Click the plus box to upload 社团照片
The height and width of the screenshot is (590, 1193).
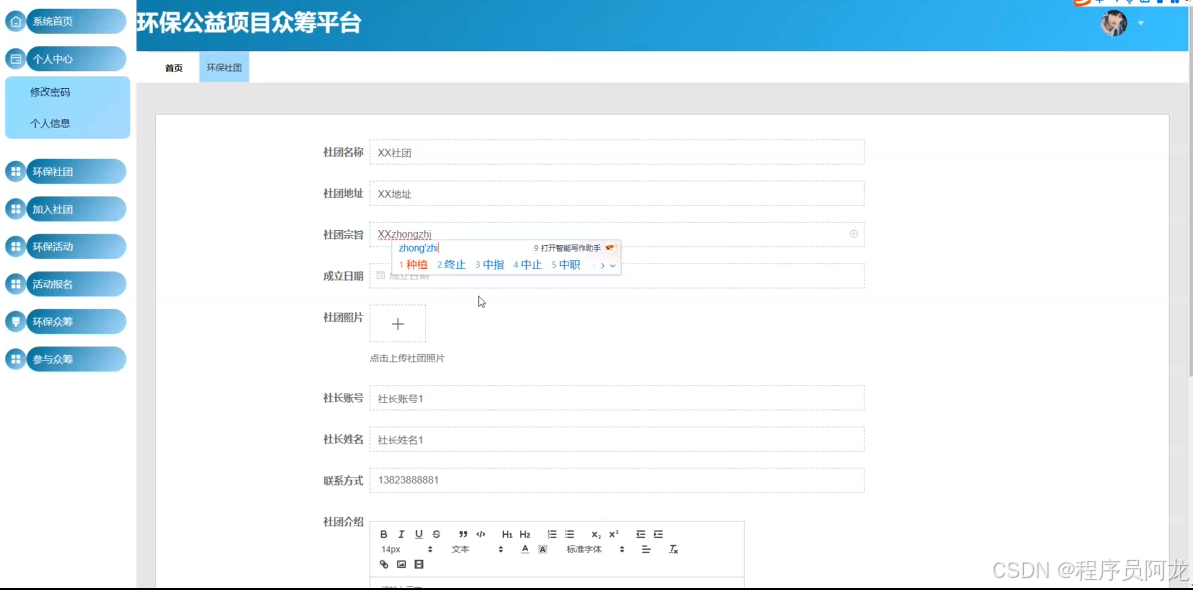point(398,324)
